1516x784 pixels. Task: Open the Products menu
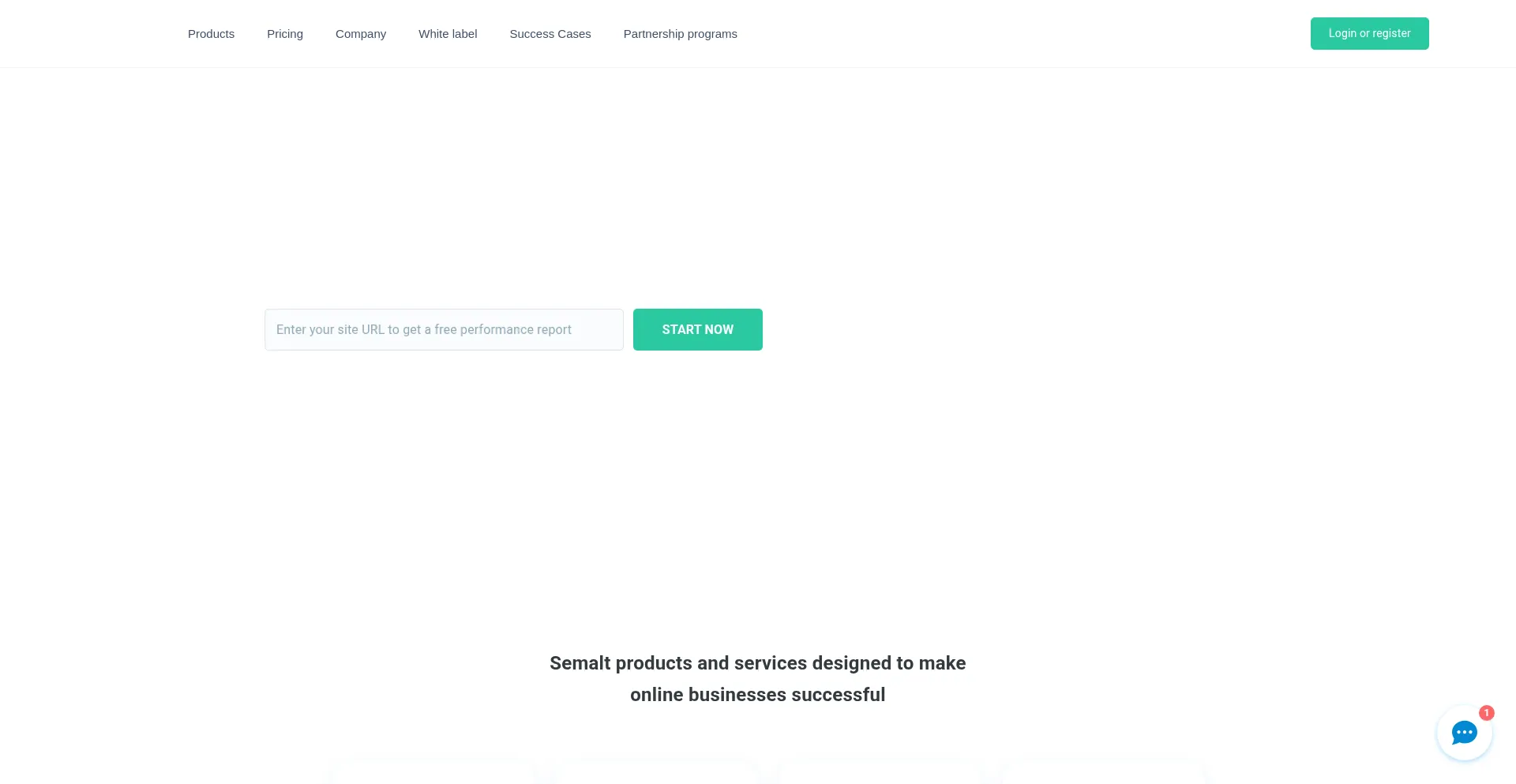click(x=211, y=34)
